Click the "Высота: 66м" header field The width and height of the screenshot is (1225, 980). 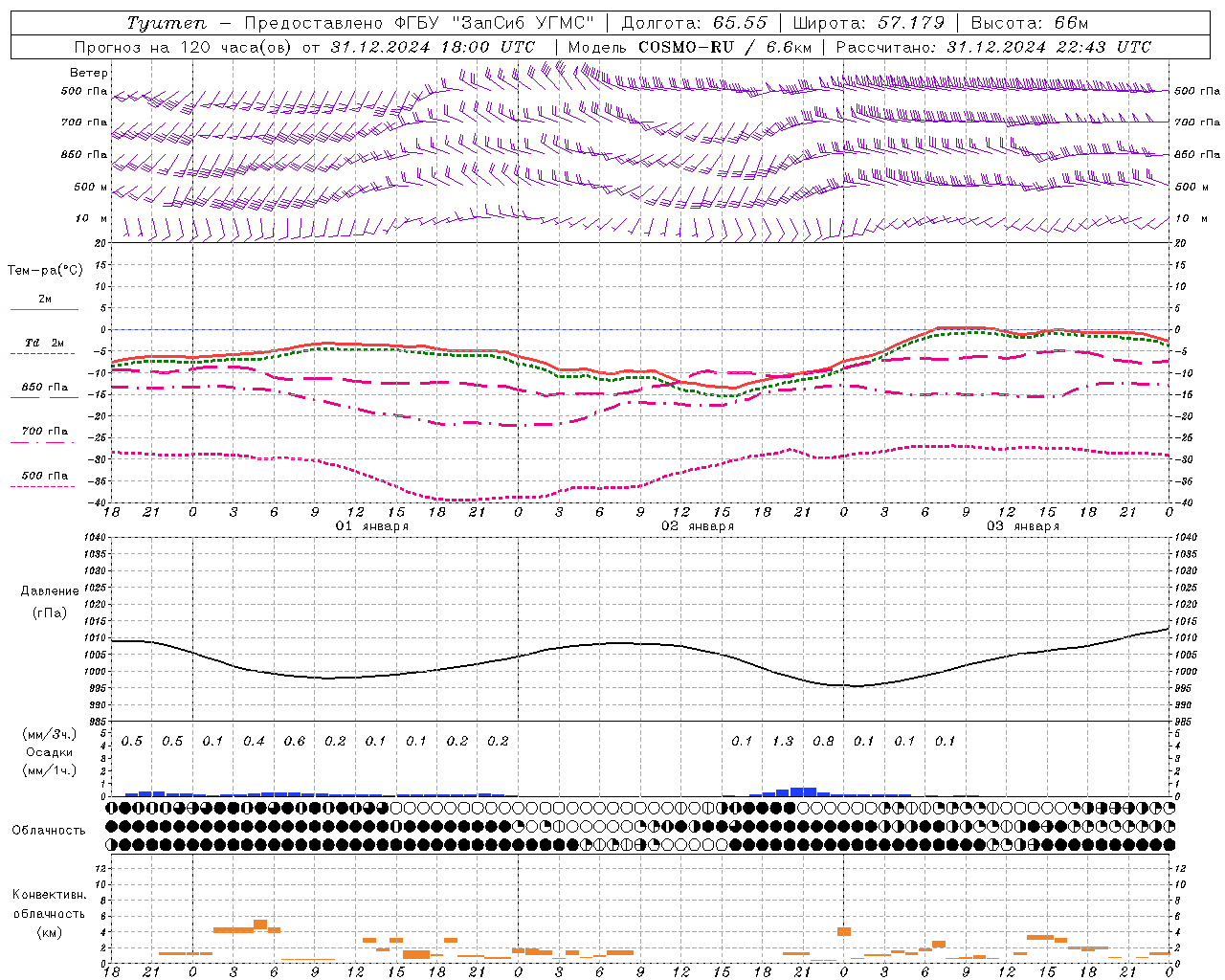pos(1030,23)
